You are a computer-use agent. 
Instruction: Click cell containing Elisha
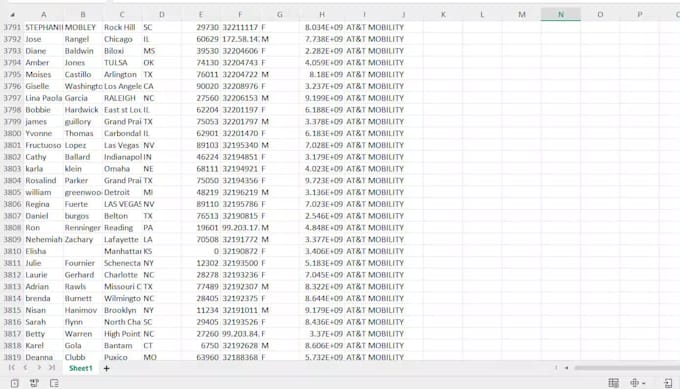[44, 251]
